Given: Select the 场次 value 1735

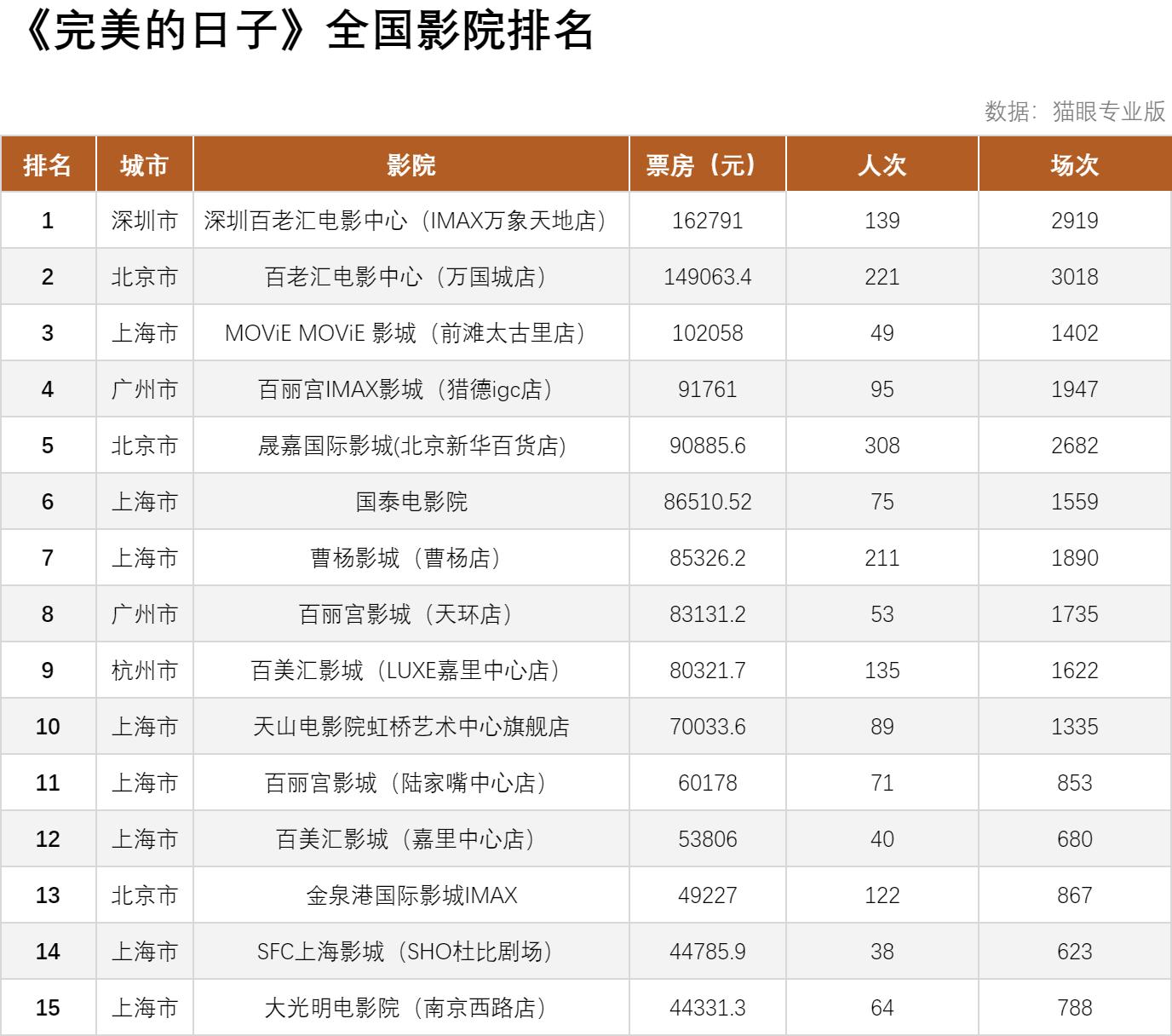Looking at the screenshot, I should click(1075, 614).
